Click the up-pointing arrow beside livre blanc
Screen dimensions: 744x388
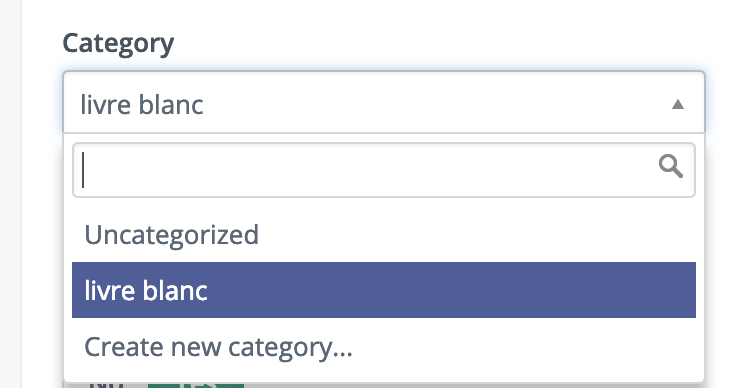coord(678,104)
